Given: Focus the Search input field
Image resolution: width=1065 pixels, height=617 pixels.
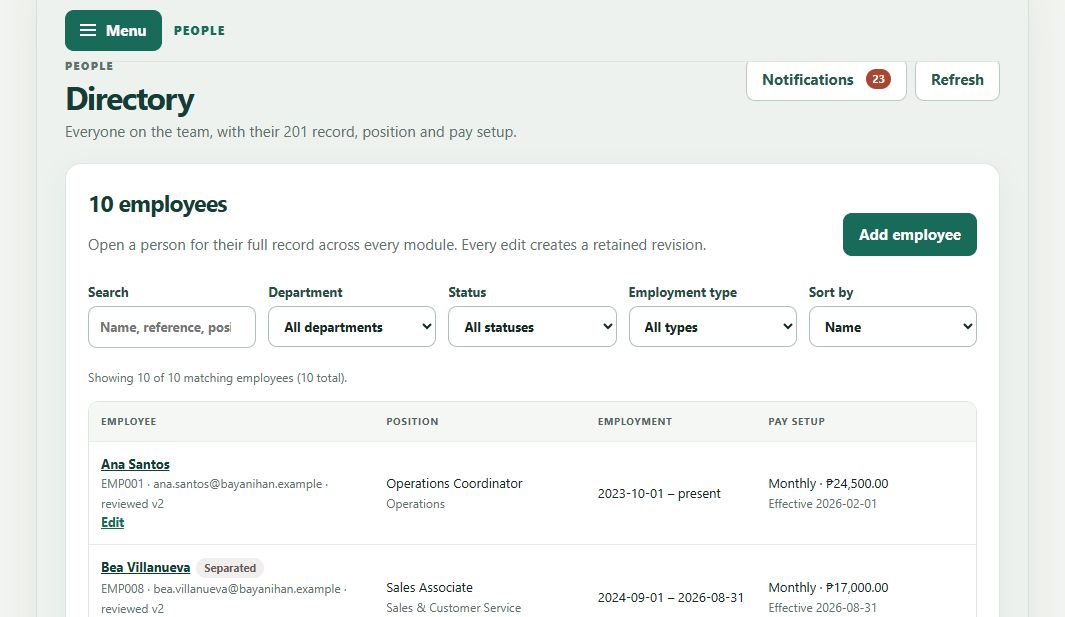Looking at the screenshot, I should (x=172, y=327).
